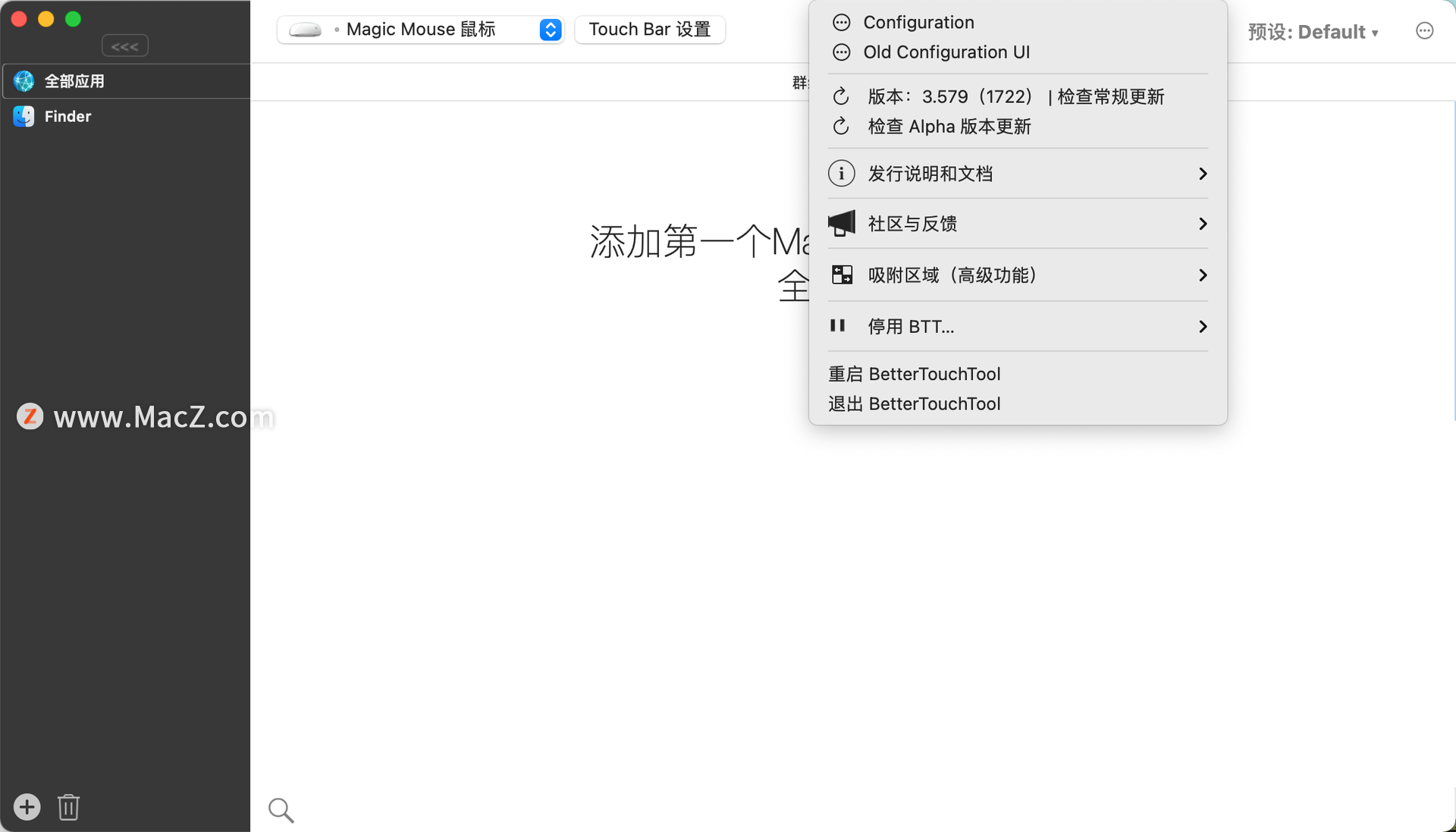1456x832 pixels.
Task: Delete selected app with trash icon
Action: 68,807
